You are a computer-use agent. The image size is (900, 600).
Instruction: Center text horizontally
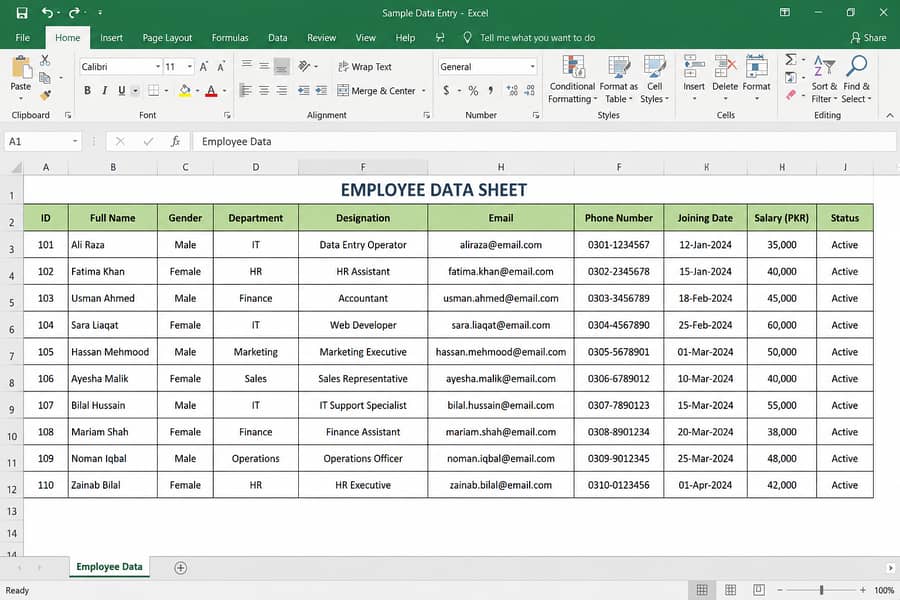(x=264, y=90)
